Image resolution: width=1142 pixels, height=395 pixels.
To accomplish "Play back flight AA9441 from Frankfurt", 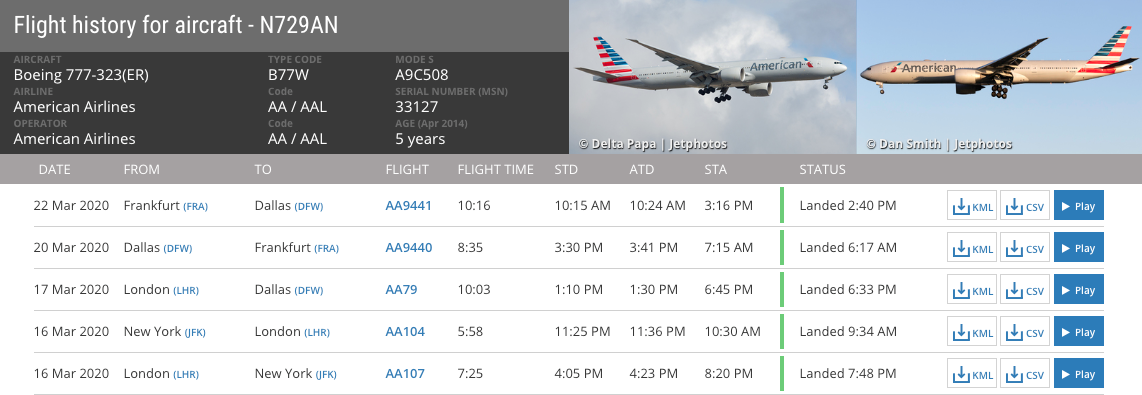I will click(1079, 206).
